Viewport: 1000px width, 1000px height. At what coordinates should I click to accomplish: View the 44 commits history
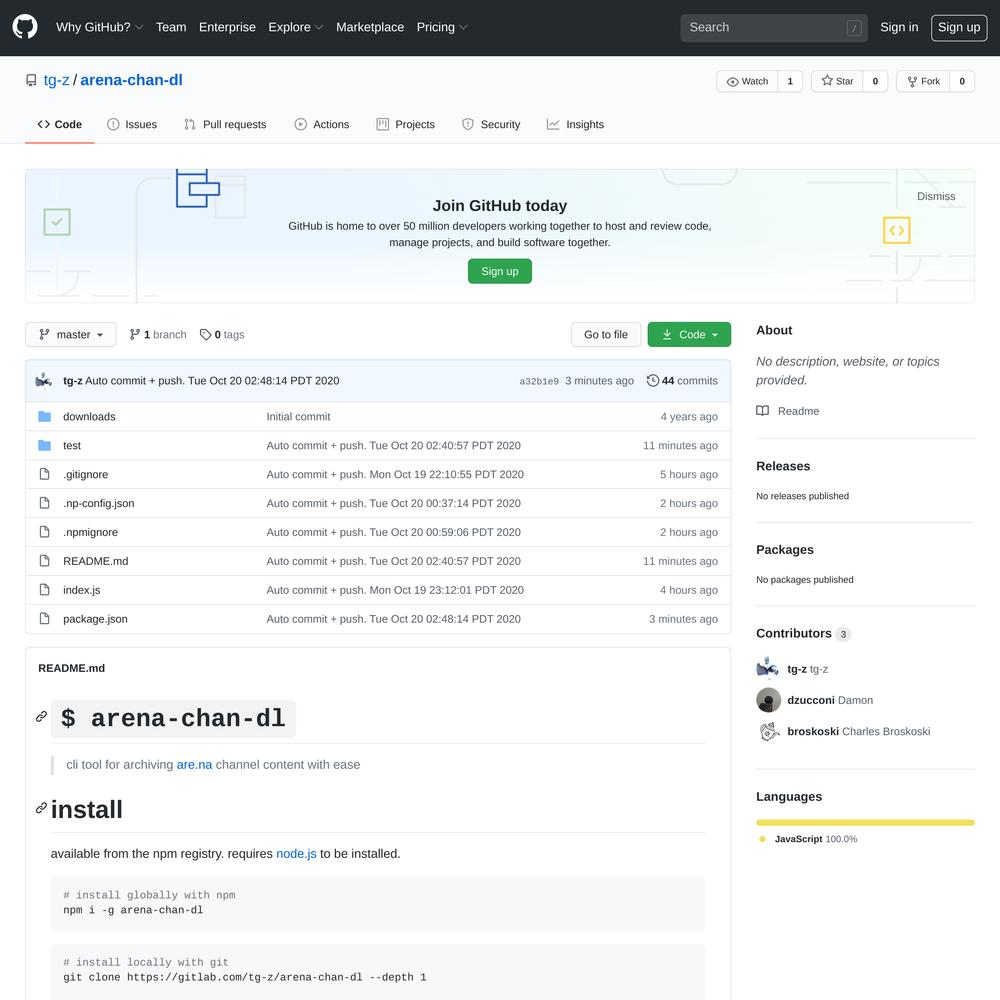point(682,381)
